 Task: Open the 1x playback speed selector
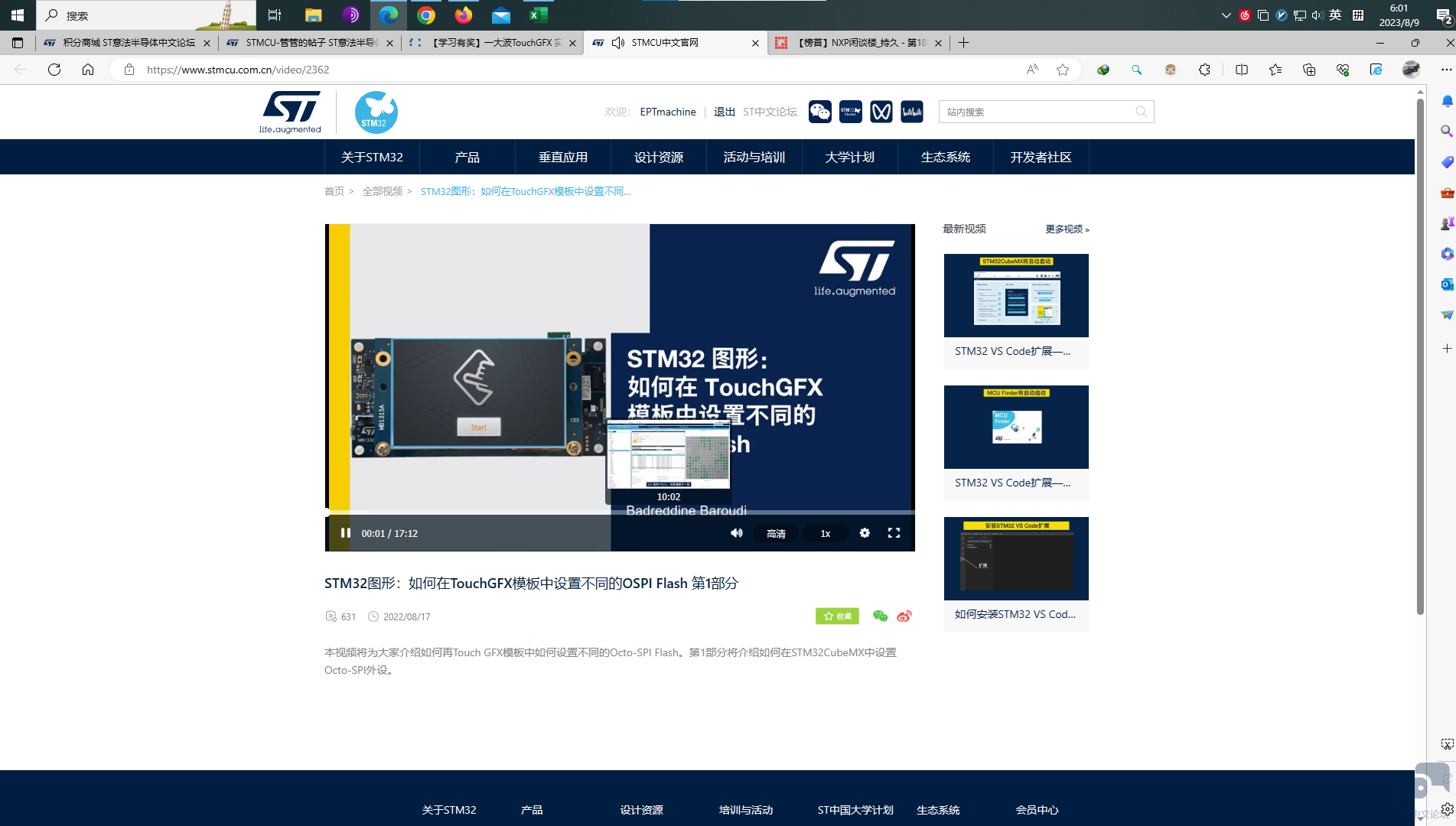coord(826,534)
